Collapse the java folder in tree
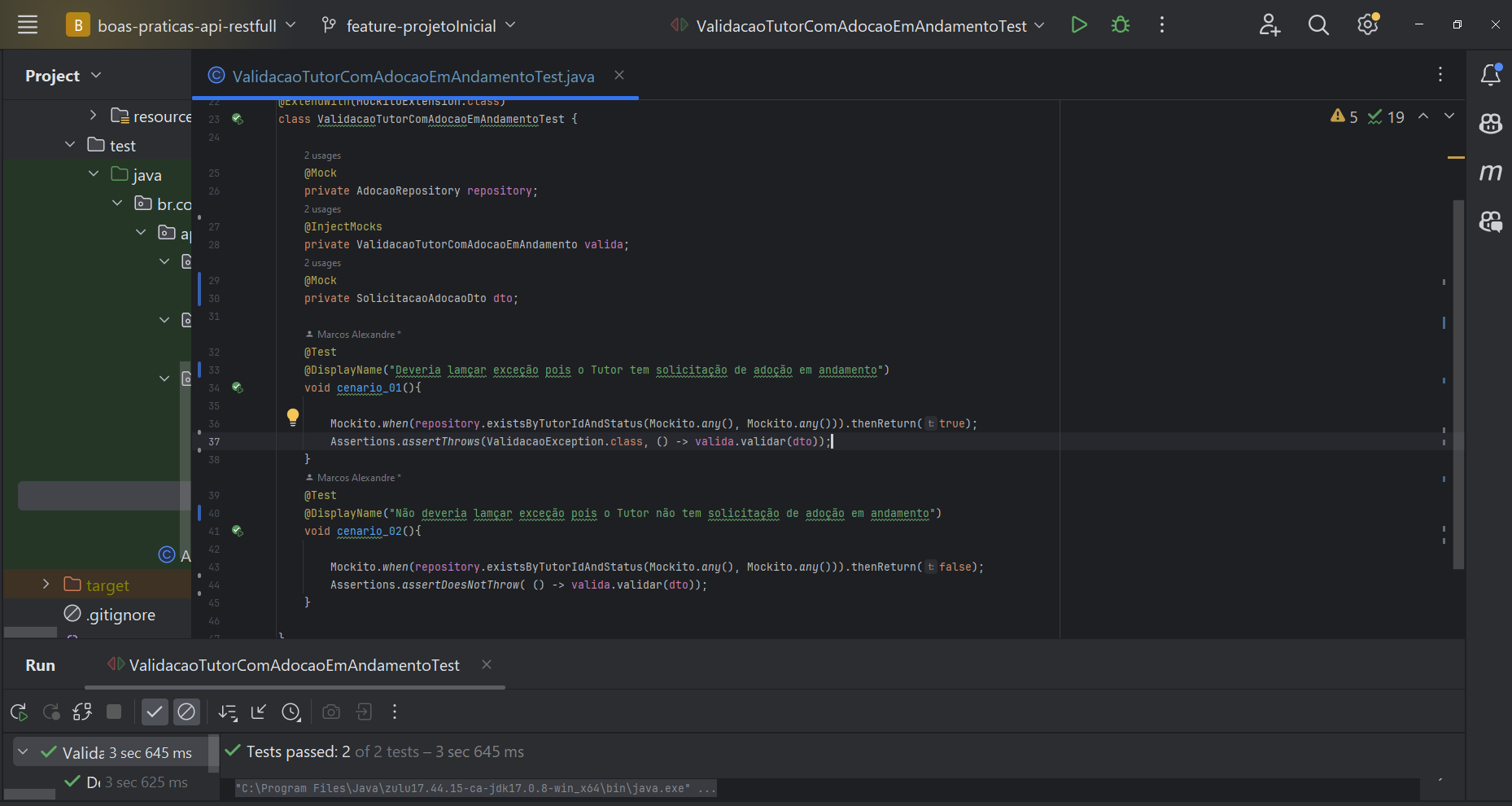The height and width of the screenshot is (806, 1512). [x=94, y=174]
